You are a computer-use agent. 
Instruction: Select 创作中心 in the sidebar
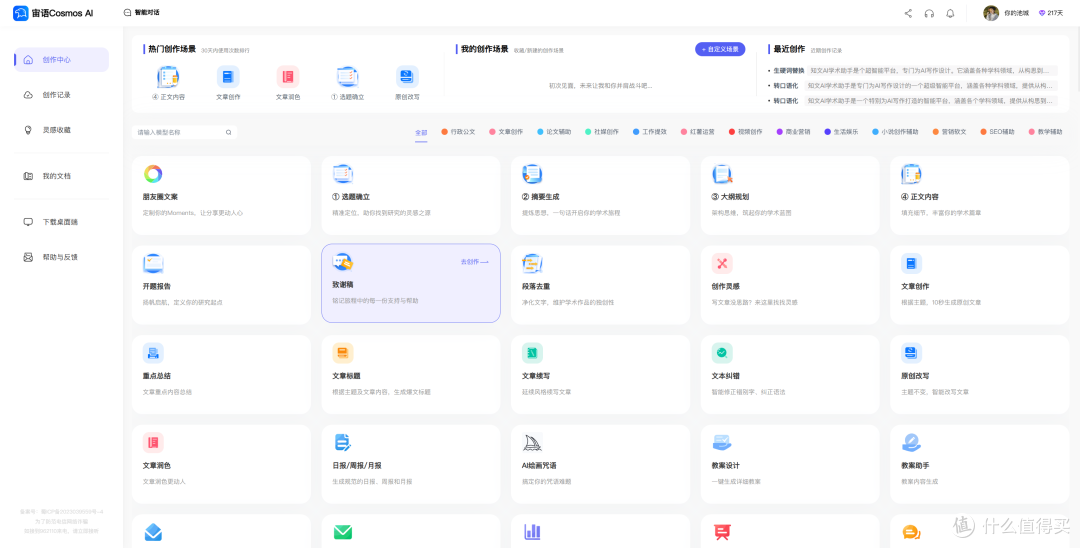click(x=61, y=60)
